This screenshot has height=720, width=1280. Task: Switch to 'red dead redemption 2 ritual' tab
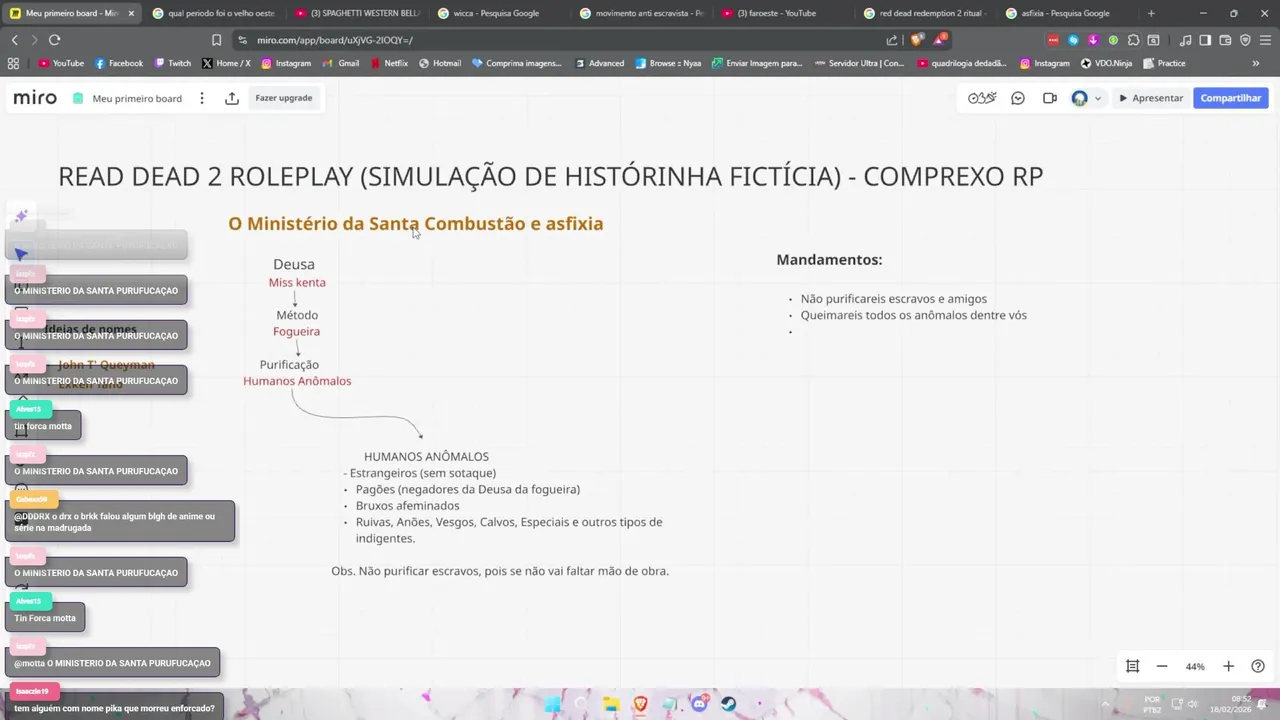coord(926,13)
